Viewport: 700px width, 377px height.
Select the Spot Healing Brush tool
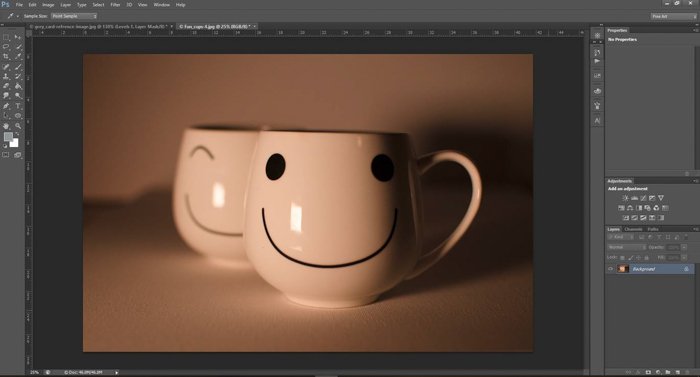click(x=6, y=67)
